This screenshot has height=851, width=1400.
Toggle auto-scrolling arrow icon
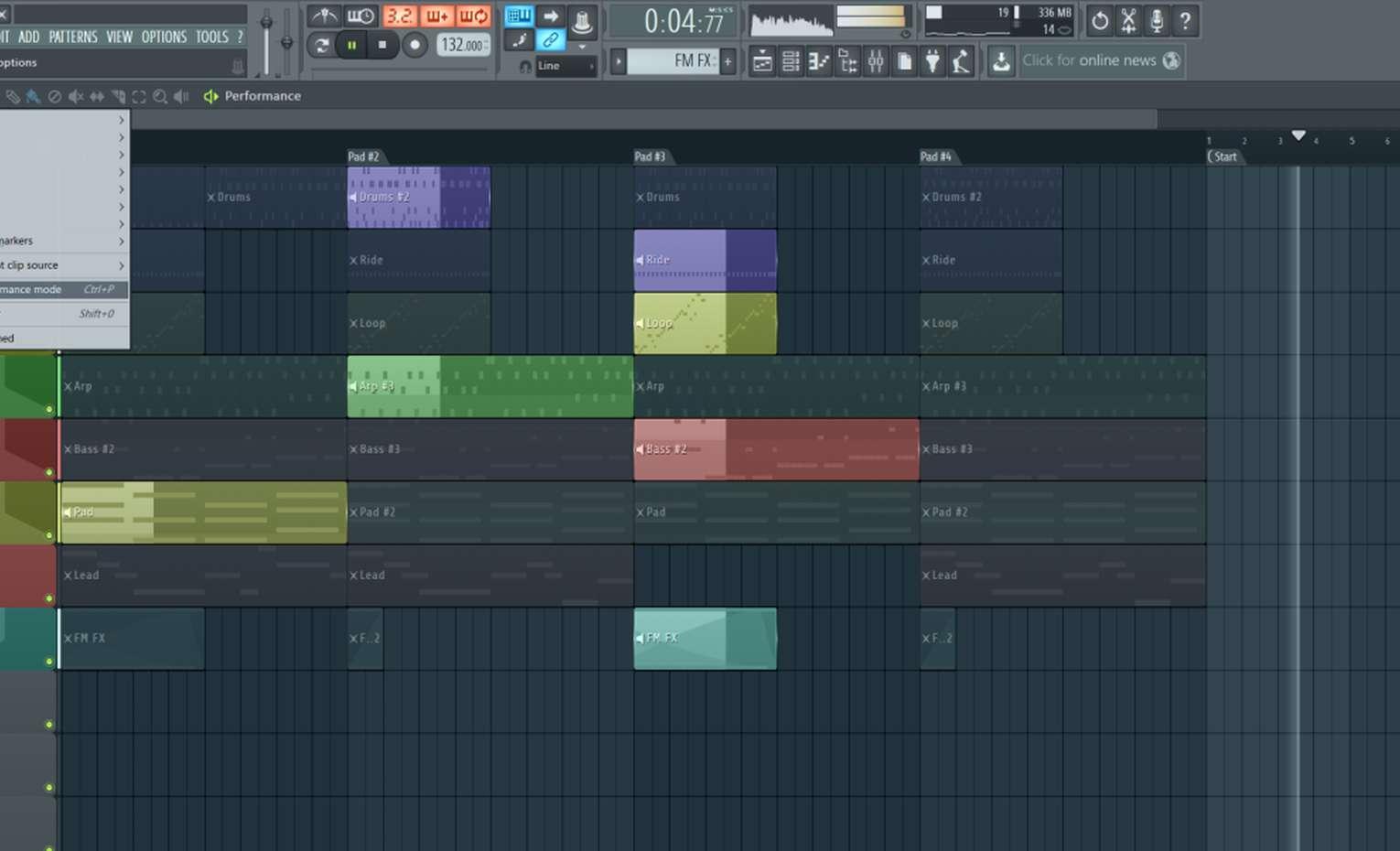point(551,16)
